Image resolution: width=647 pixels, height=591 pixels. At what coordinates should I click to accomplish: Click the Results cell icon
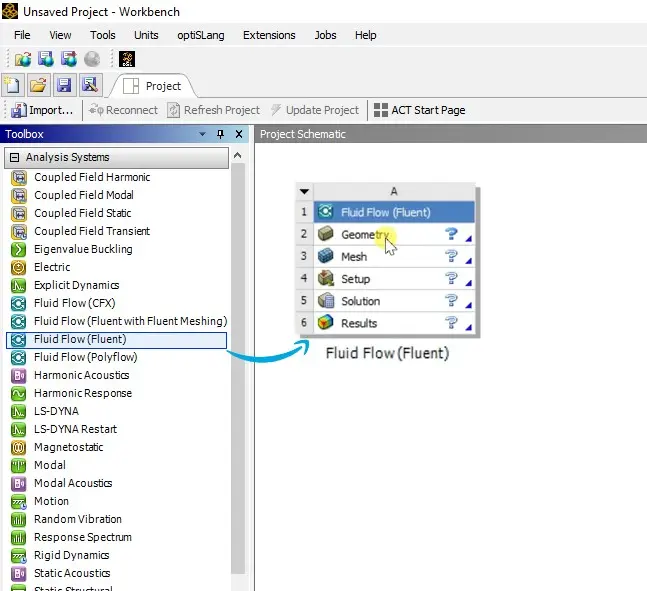pos(326,322)
